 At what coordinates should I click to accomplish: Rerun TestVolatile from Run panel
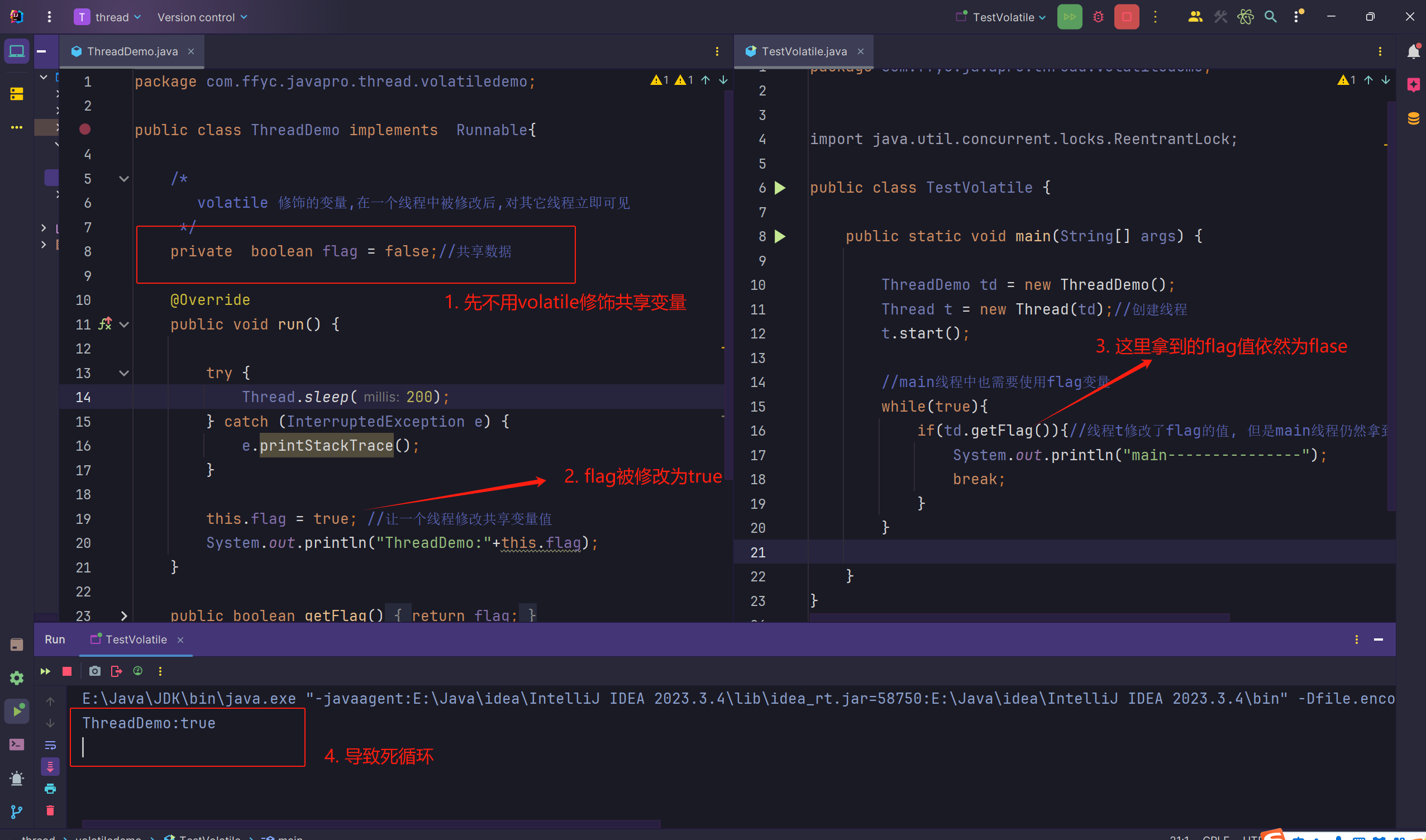pyautogui.click(x=45, y=671)
